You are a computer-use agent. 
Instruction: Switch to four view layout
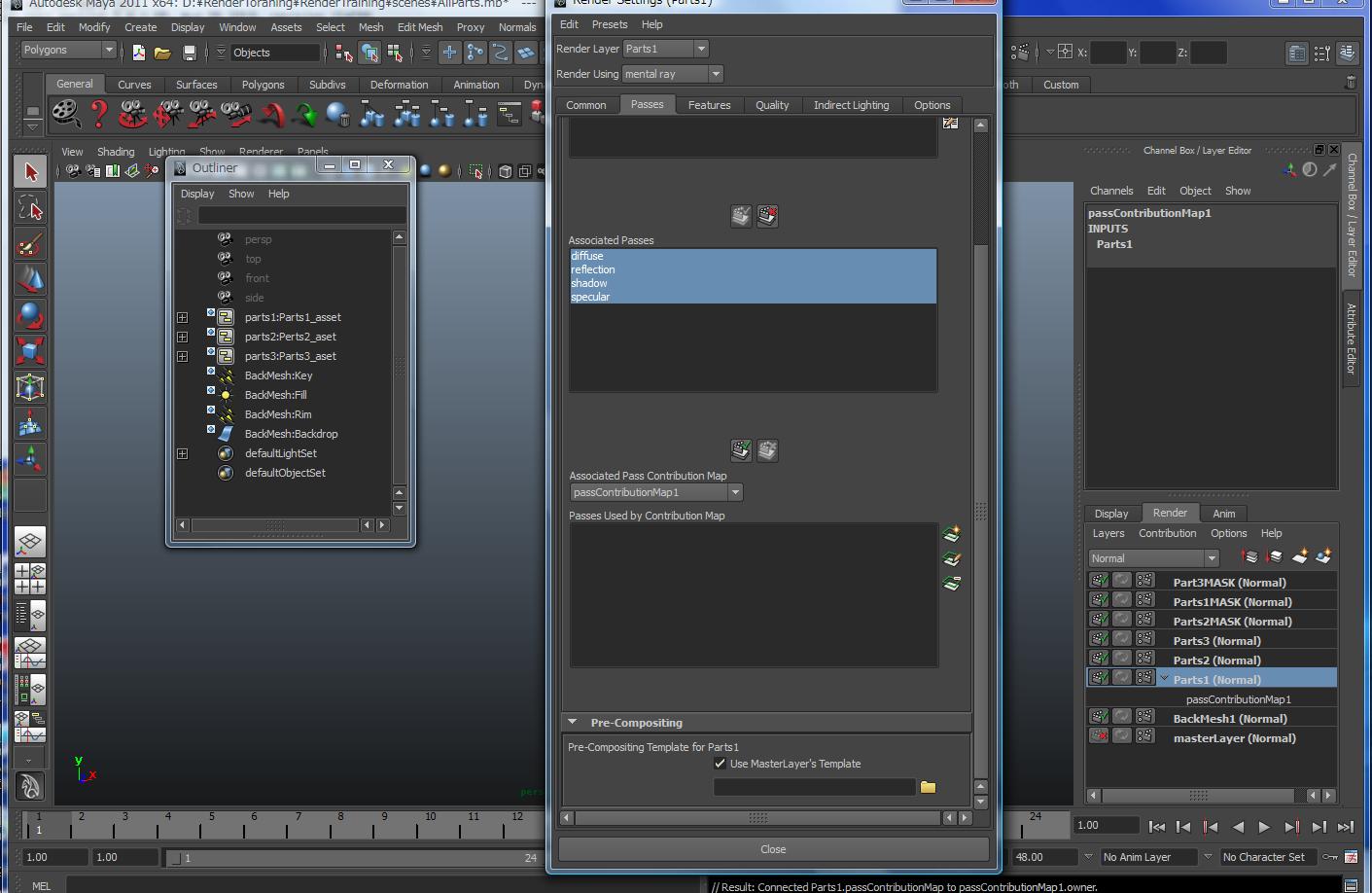click(x=30, y=579)
